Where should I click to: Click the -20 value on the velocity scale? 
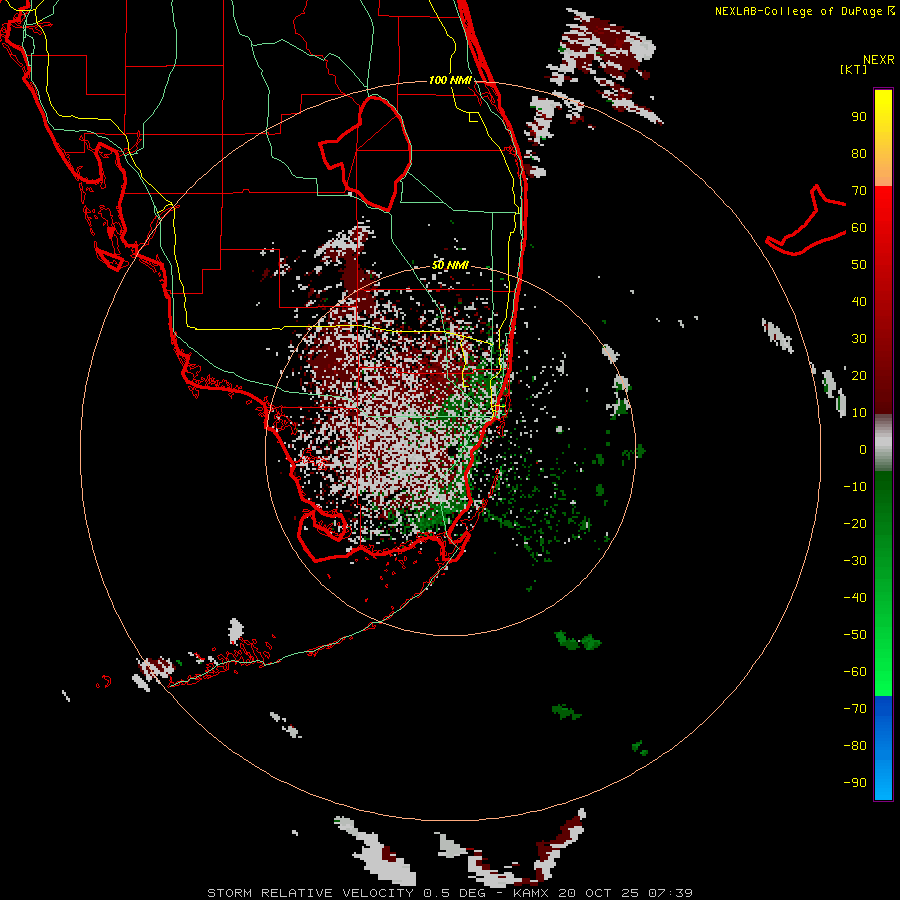point(855,523)
